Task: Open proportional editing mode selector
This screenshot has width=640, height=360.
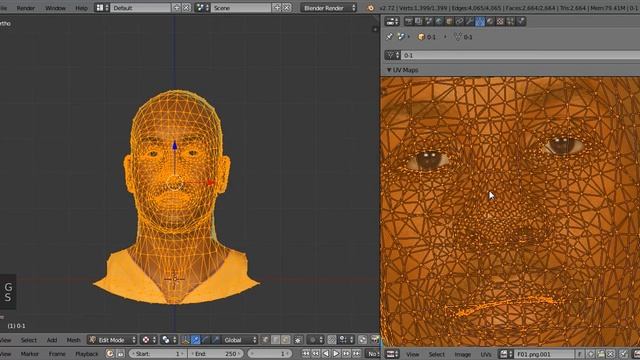Action: pyautogui.click(x=316, y=340)
